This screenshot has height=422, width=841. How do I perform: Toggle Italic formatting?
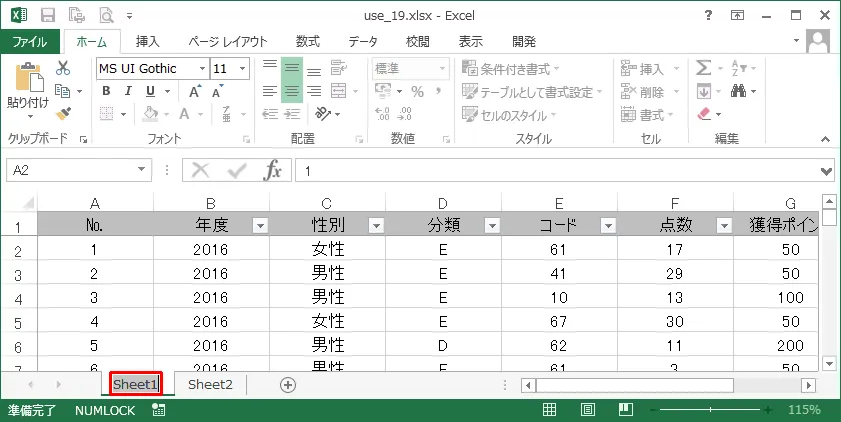[128, 91]
